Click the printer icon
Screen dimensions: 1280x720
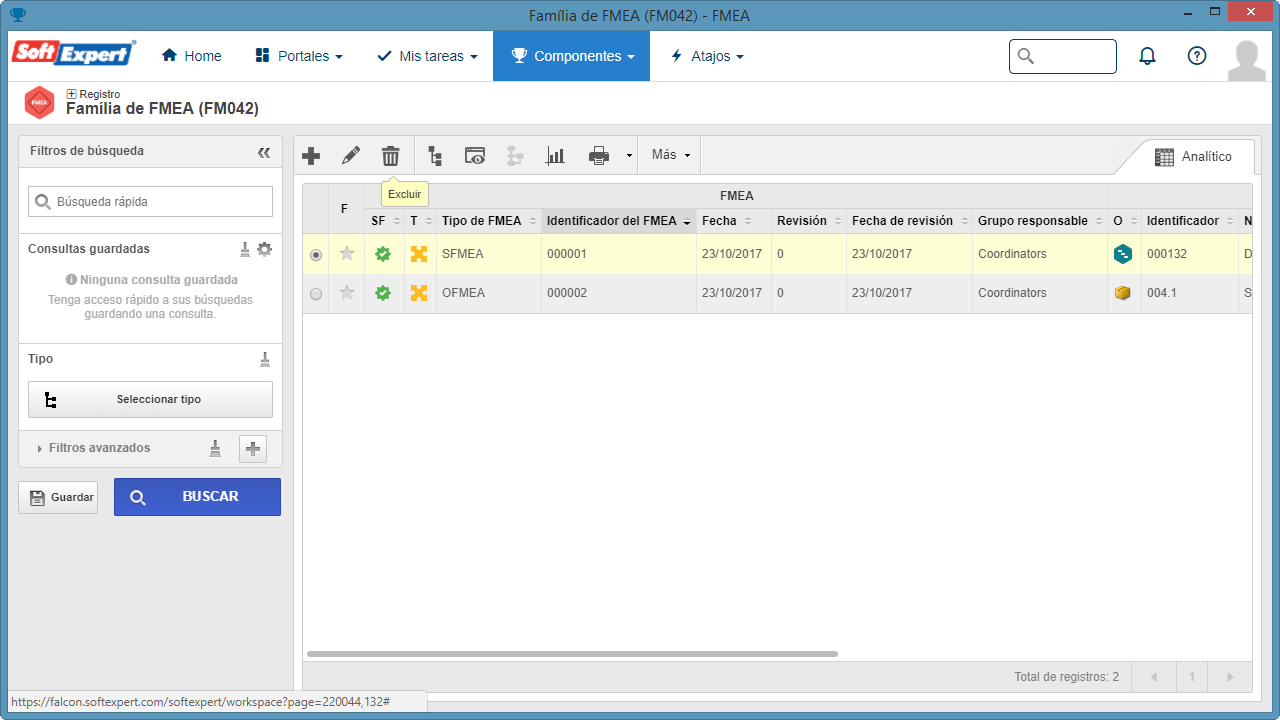click(x=599, y=155)
